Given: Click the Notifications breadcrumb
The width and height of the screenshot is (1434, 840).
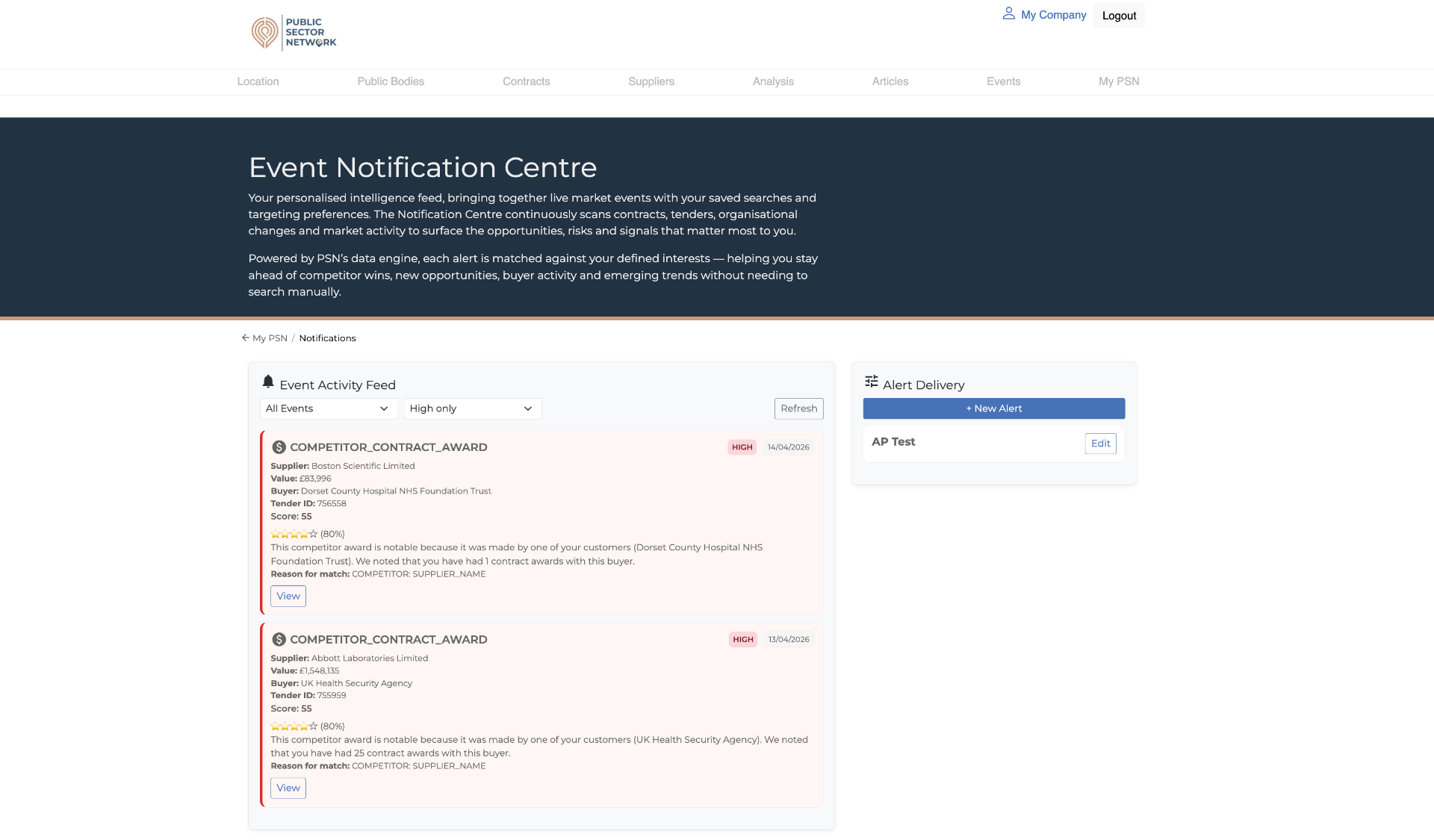Looking at the screenshot, I should [327, 338].
